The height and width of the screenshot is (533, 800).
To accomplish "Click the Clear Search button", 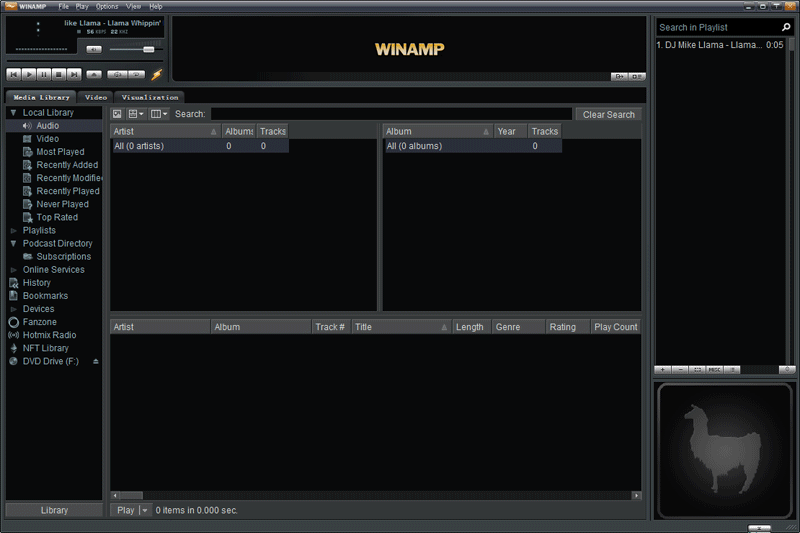I will [x=608, y=114].
